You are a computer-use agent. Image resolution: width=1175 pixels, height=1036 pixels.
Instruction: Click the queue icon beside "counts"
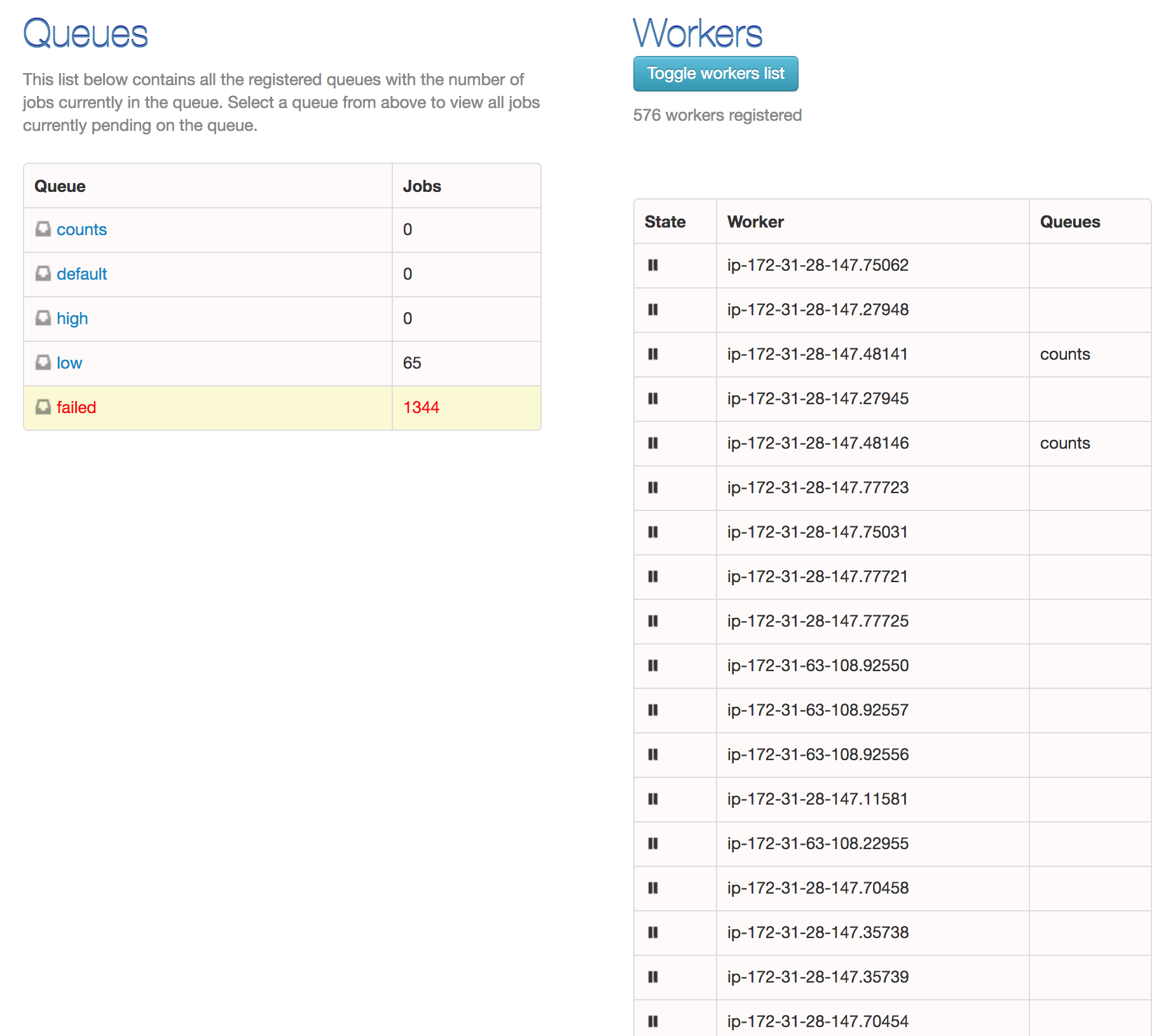(43, 229)
